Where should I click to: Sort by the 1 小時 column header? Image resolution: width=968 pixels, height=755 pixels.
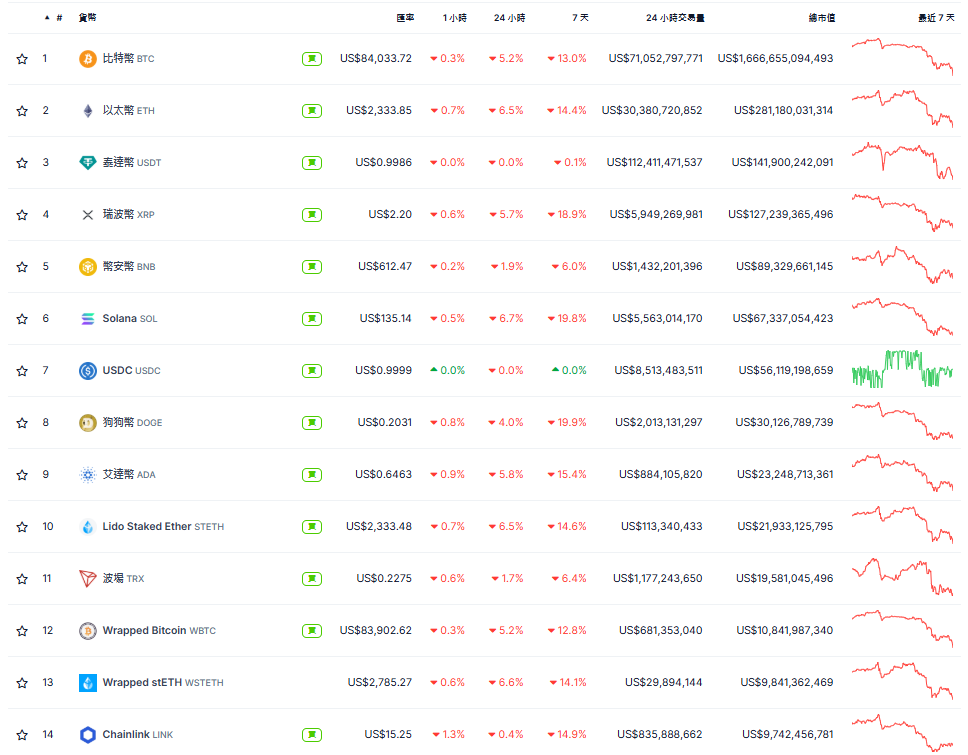(454, 18)
